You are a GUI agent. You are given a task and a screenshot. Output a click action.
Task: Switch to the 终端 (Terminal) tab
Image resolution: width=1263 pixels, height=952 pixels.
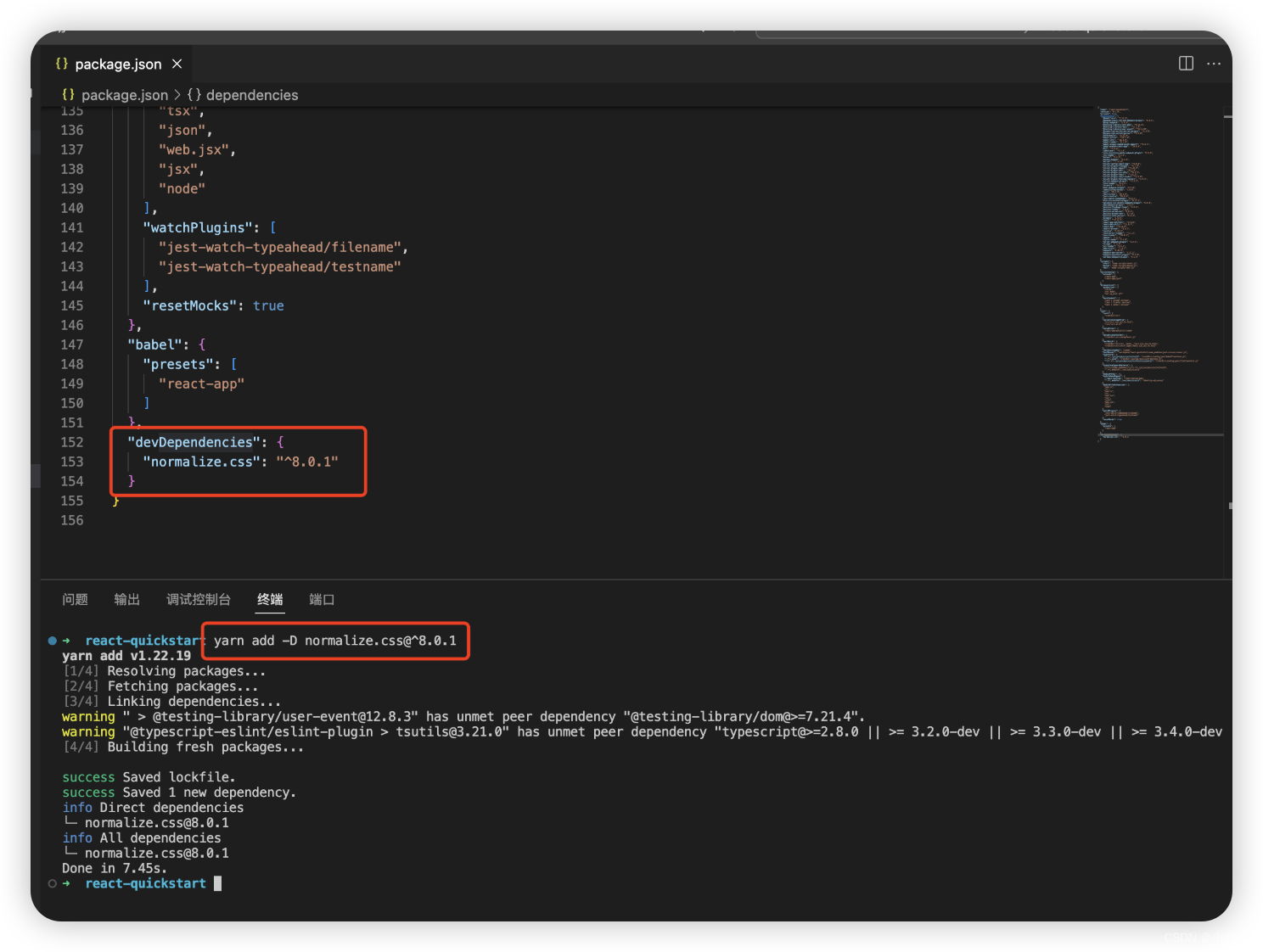pos(270,600)
